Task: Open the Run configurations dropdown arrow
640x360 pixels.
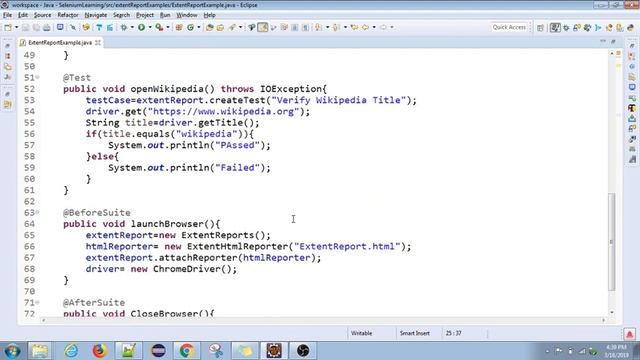Action: [x=150, y=27]
